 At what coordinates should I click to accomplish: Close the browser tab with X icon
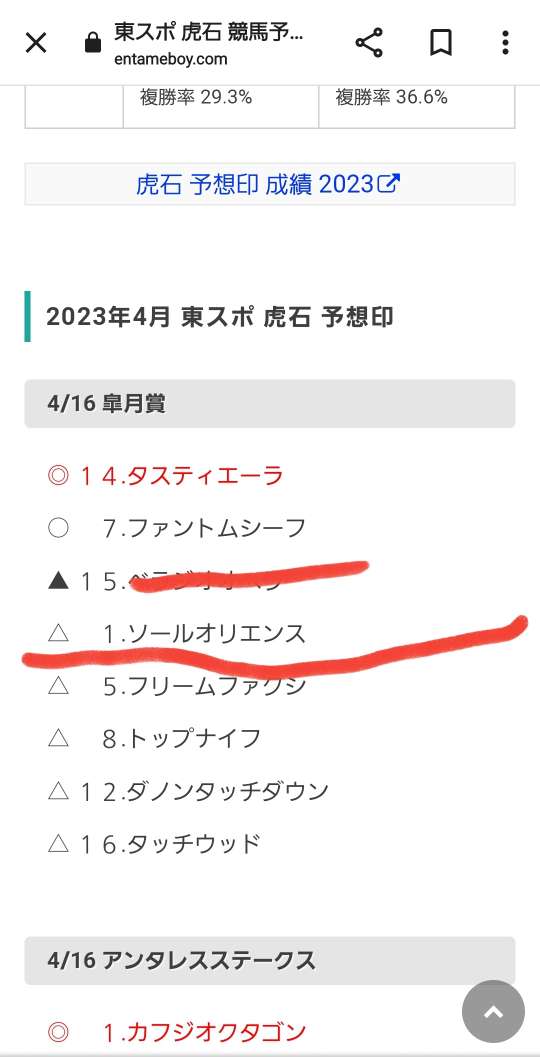click(36, 43)
